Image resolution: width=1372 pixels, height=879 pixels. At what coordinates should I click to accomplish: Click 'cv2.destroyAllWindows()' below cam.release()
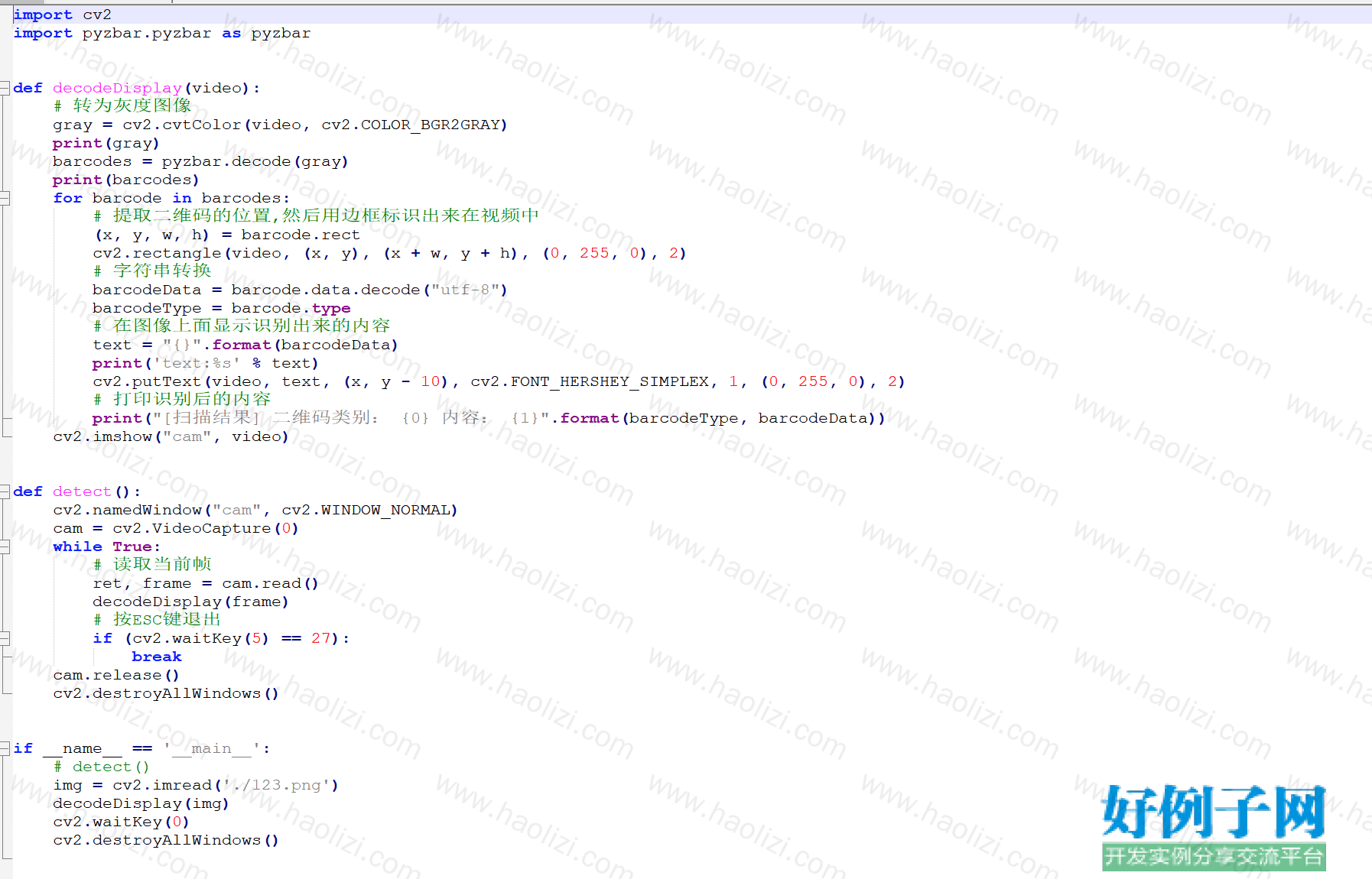pyautogui.click(x=166, y=693)
